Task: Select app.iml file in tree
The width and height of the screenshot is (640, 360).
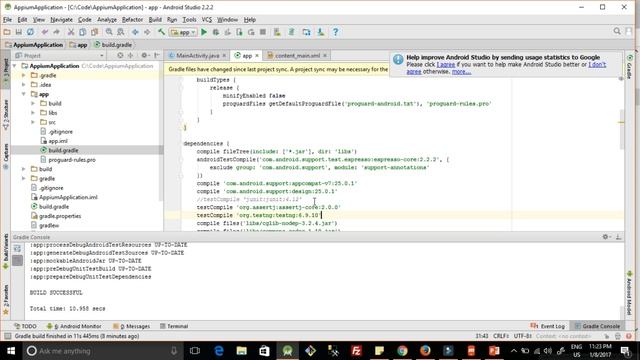Action: pos(58,141)
